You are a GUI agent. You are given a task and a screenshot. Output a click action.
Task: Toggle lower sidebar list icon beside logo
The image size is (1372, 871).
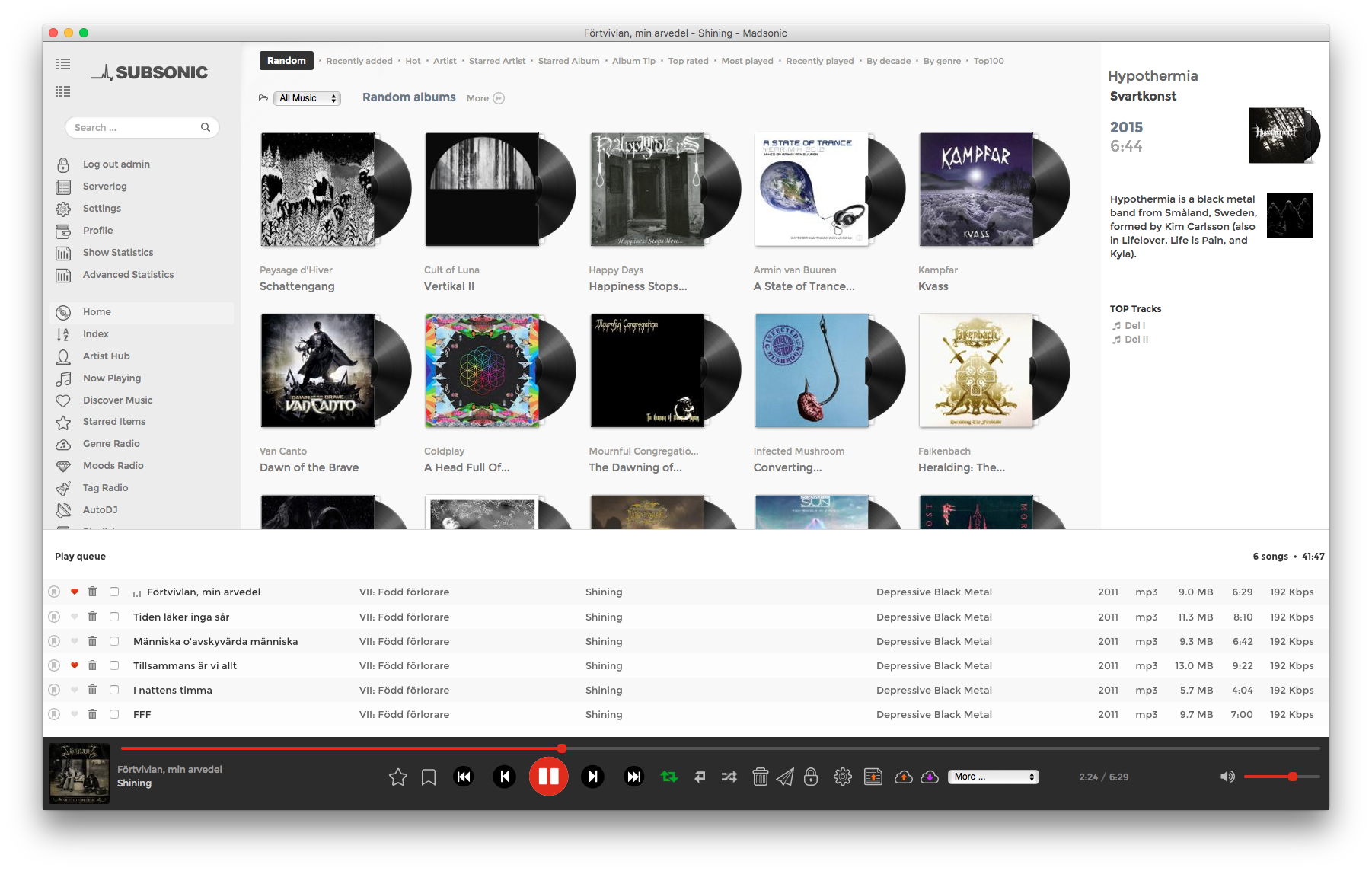click(x=63, y=91)
